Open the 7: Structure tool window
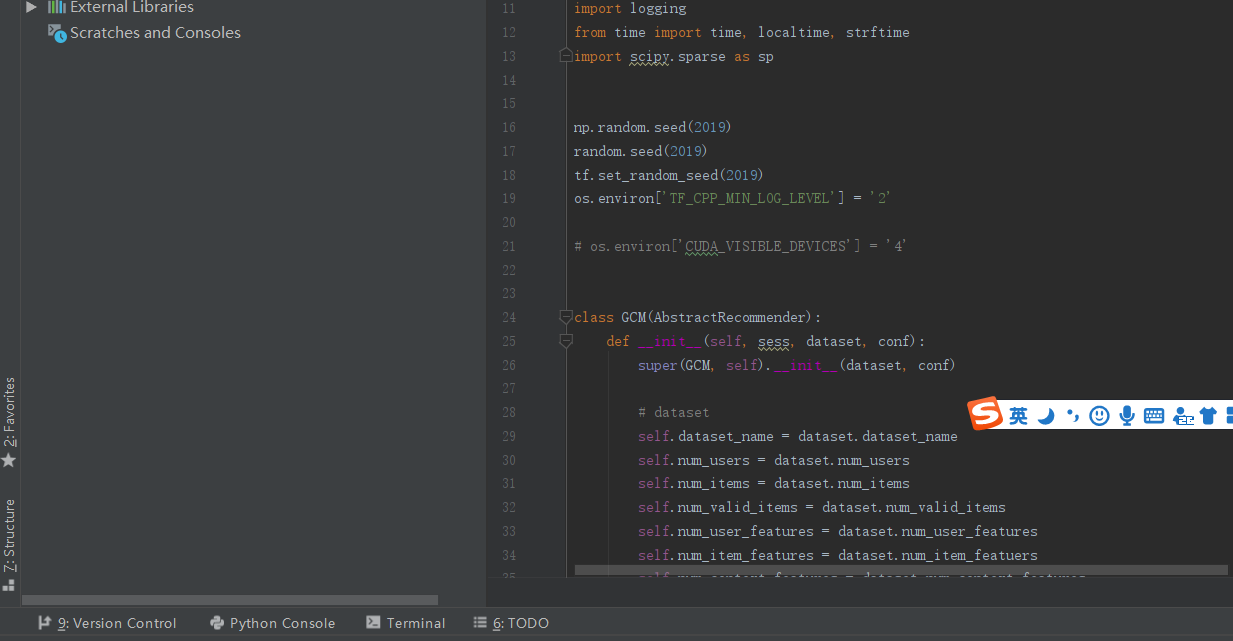1233x641 pixels. 10,535
